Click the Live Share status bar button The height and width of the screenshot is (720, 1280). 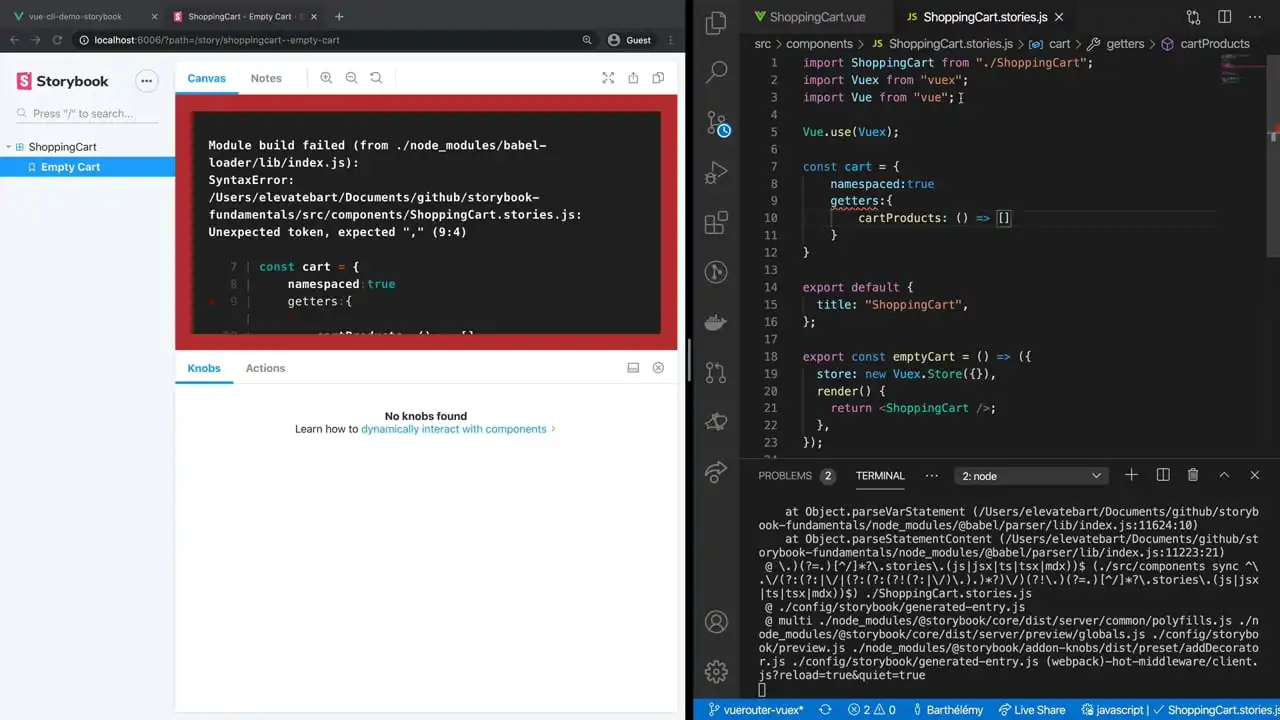click(1032, 709)
